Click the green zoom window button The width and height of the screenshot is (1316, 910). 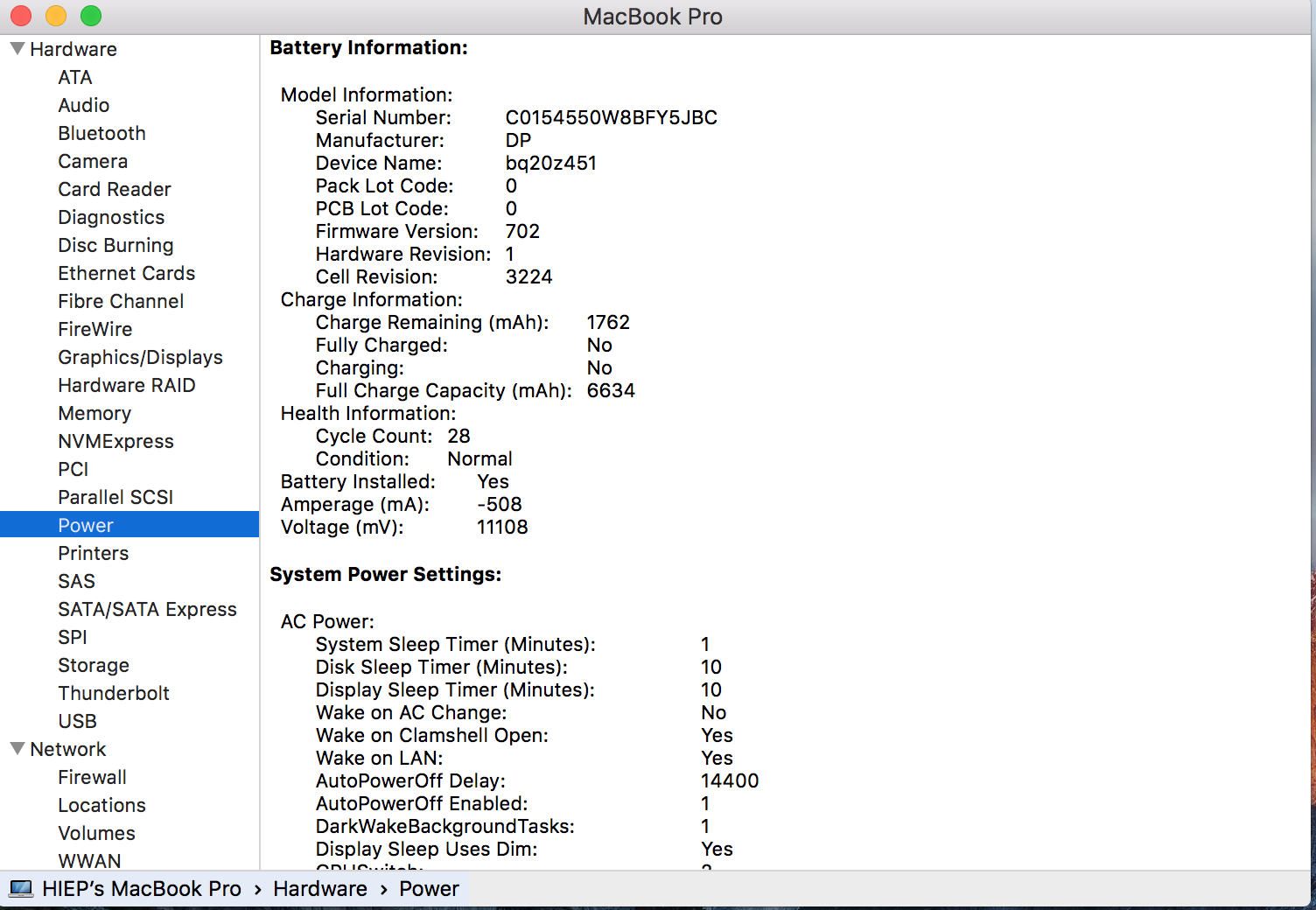click(91, 16)
